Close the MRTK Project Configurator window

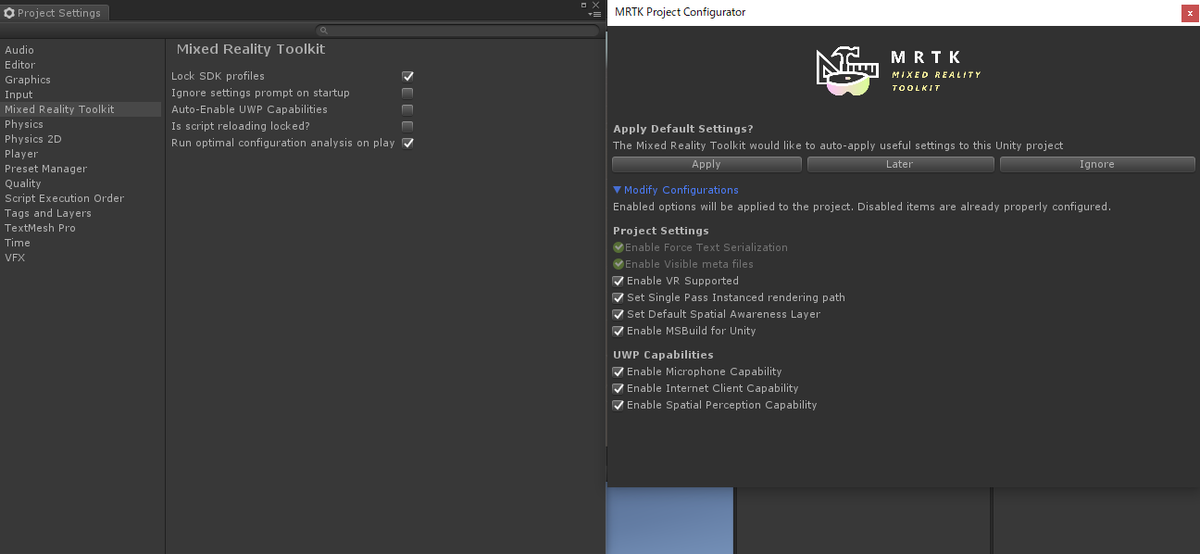coord(1190,12)
